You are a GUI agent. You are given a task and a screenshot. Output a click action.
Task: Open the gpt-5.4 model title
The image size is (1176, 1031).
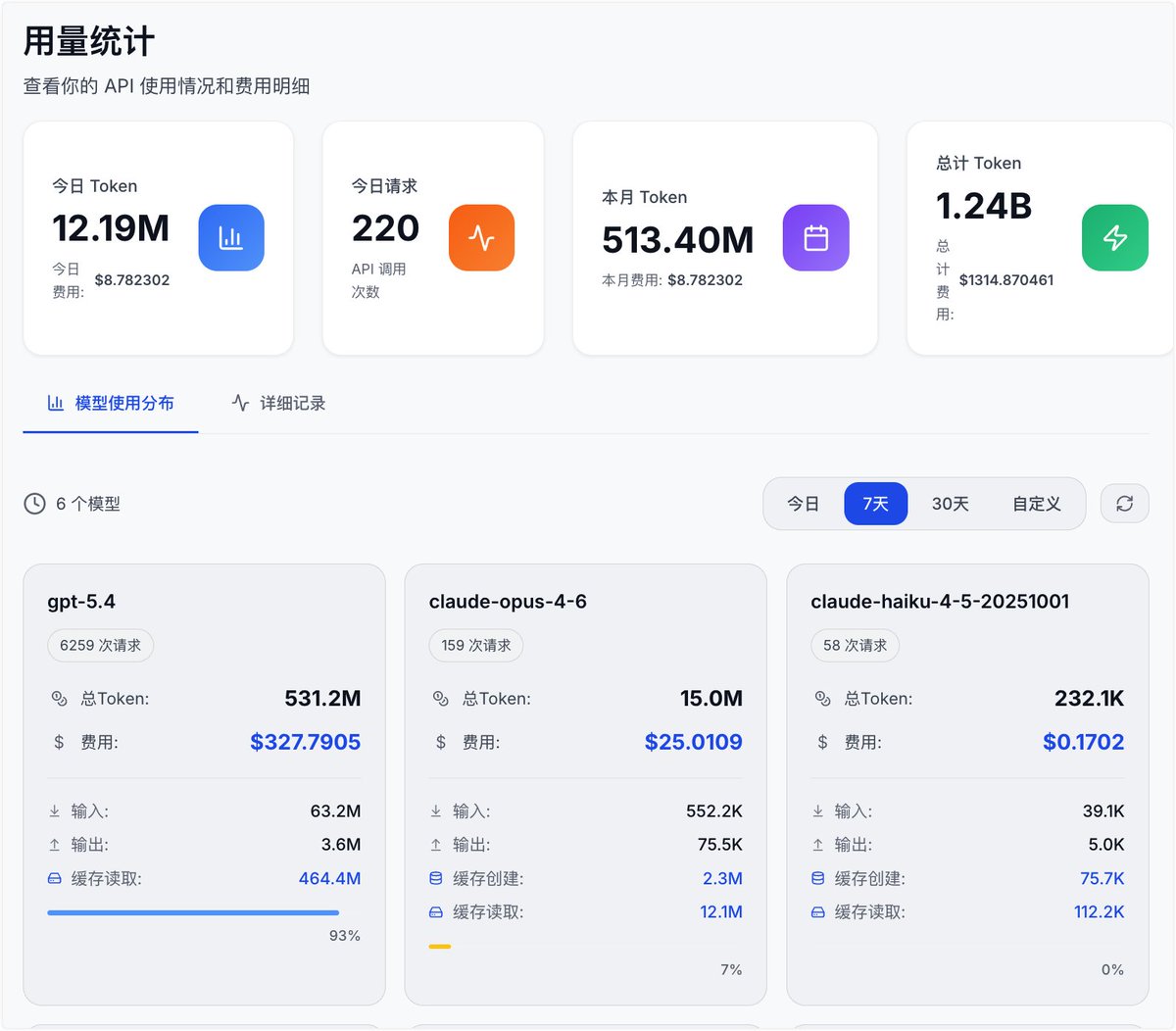(81, 602)
